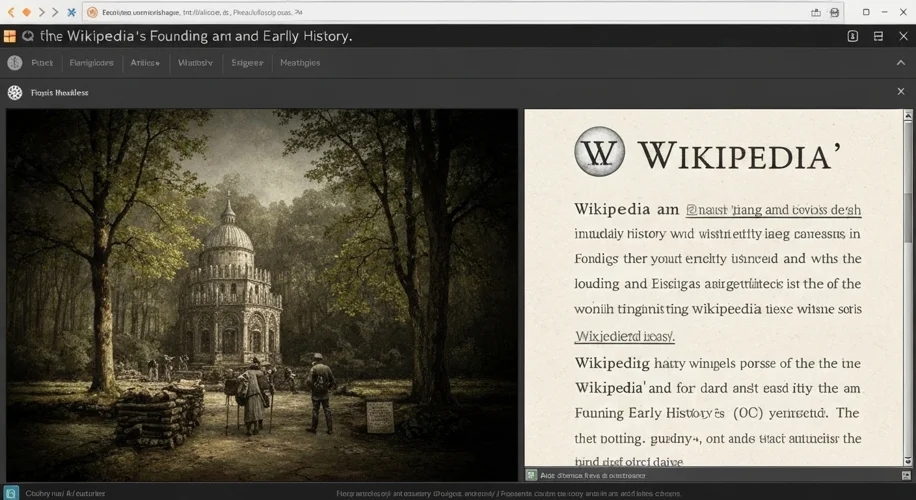Close the 'Fioyiis theakless' bar
Screen dimensions: 916x500
coord(901,91)
